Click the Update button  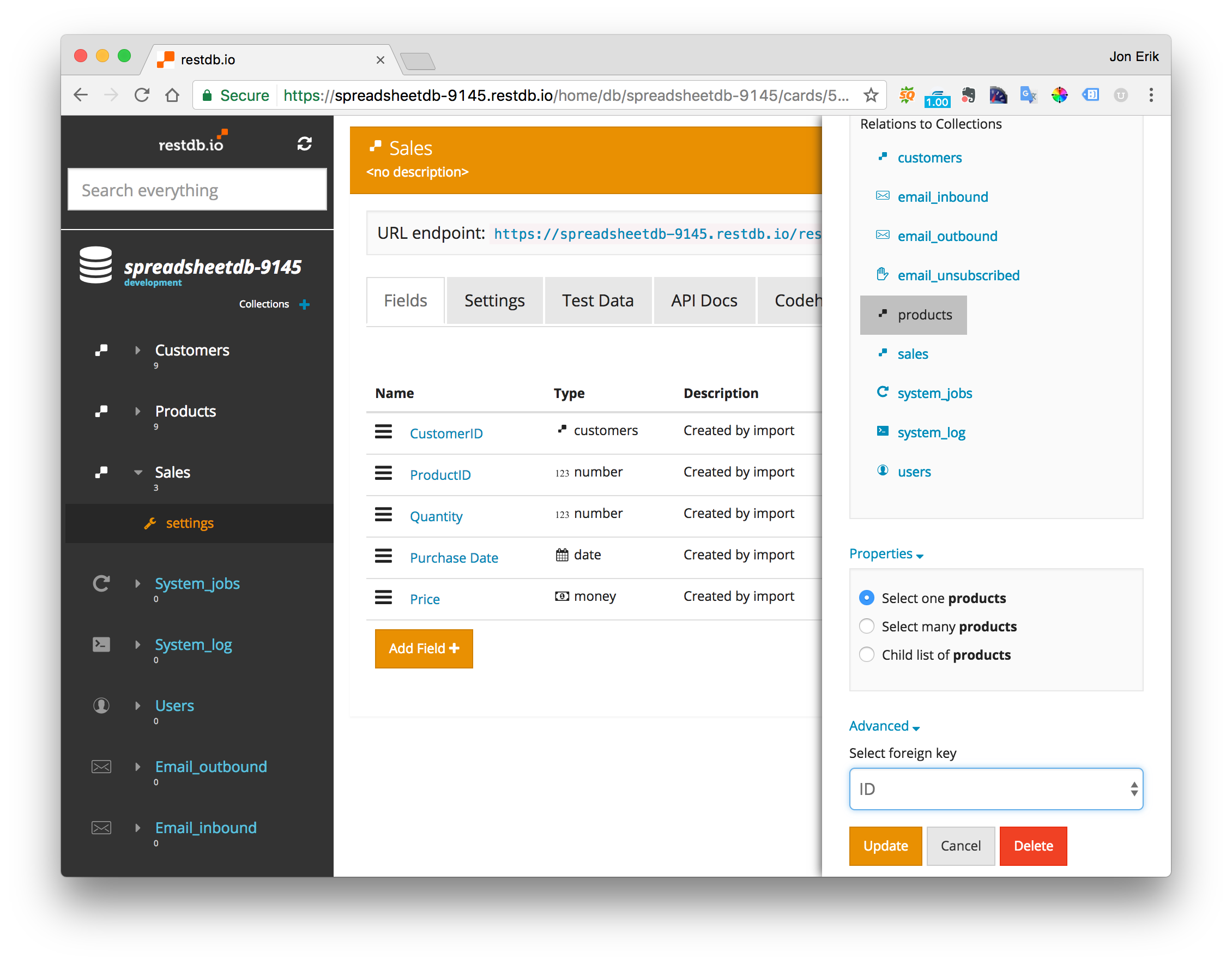884,846
